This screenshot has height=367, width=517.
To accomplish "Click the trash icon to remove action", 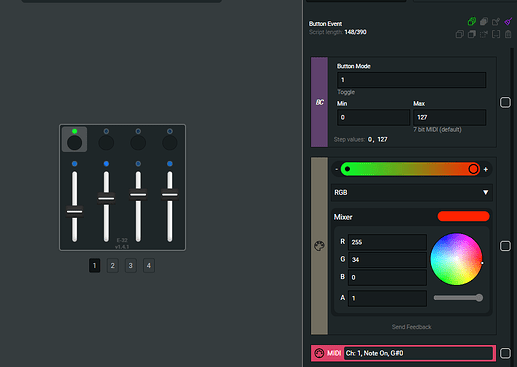I will (508, 34).
